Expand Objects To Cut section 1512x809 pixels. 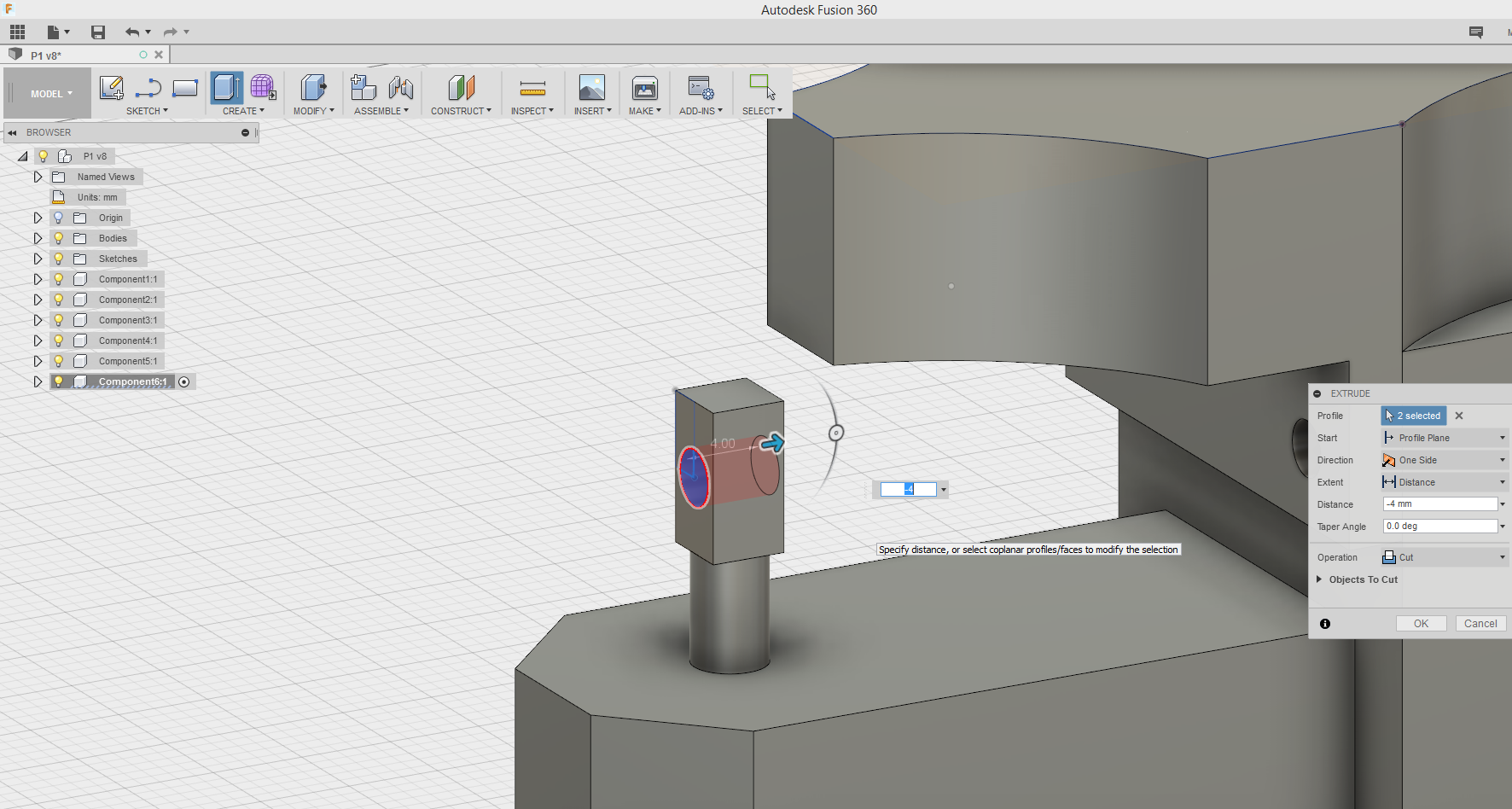(x=1319, y=579)
